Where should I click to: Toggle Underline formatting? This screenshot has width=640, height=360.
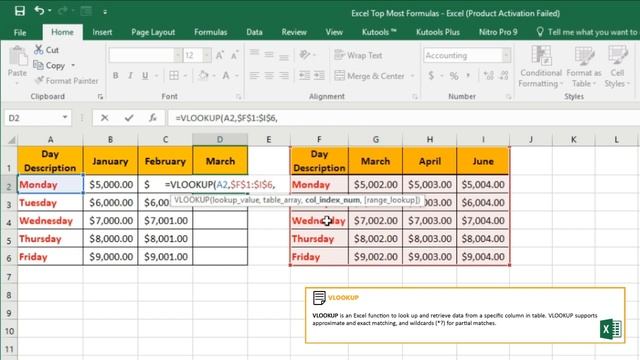[145, 76]
